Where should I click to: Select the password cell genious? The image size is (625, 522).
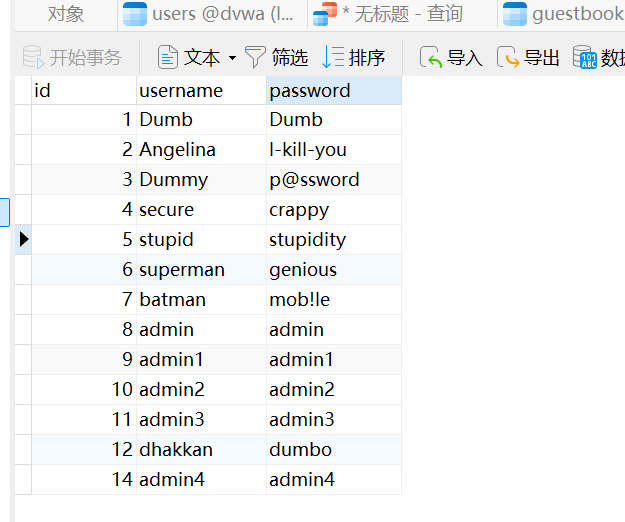(x=334, y=270)
